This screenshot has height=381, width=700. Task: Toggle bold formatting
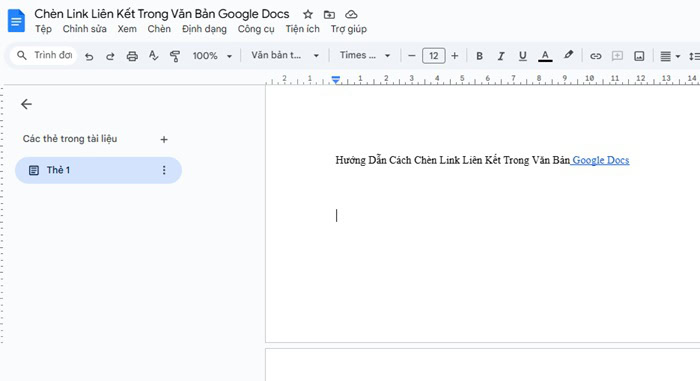(x=479, y=56)
